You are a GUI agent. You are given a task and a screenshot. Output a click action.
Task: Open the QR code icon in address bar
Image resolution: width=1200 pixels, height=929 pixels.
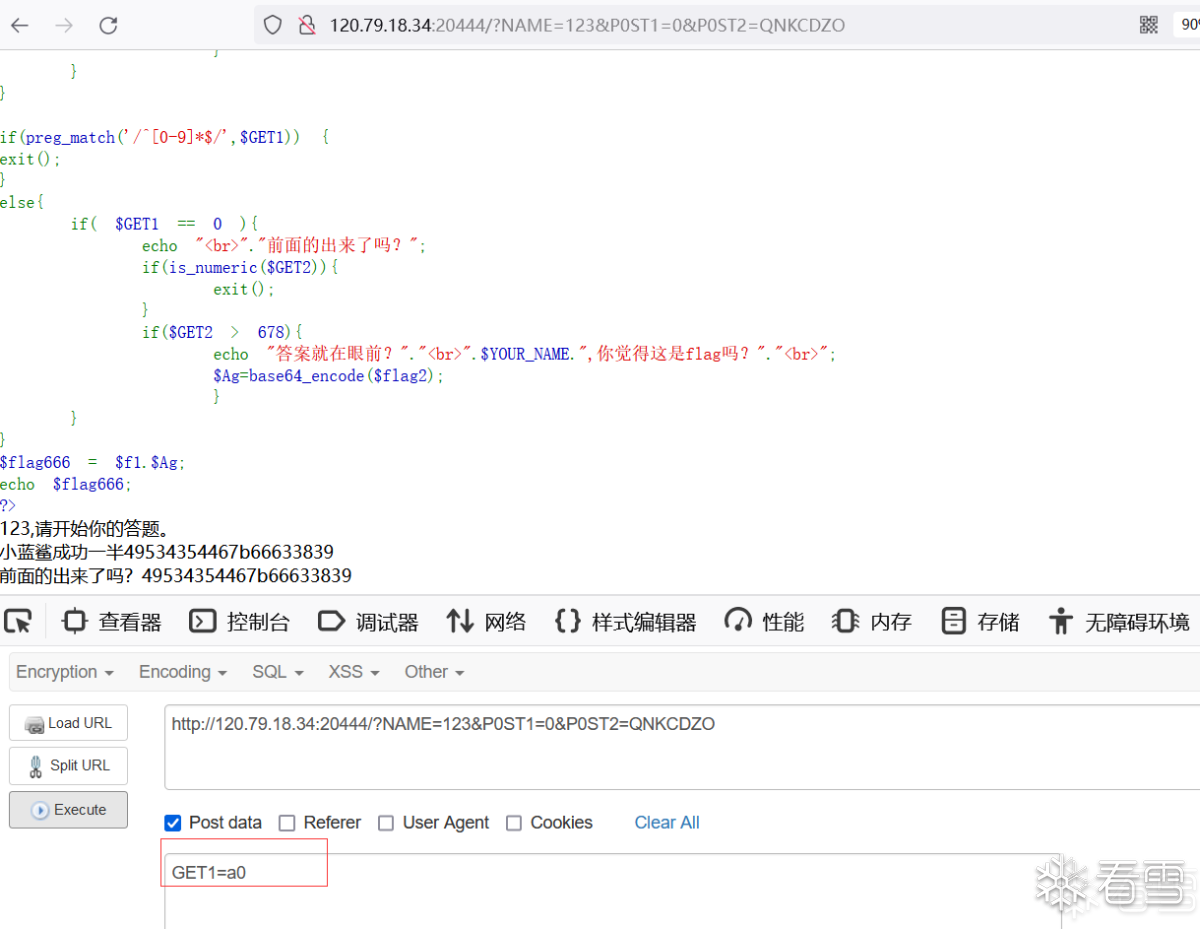coord(1149,25)
